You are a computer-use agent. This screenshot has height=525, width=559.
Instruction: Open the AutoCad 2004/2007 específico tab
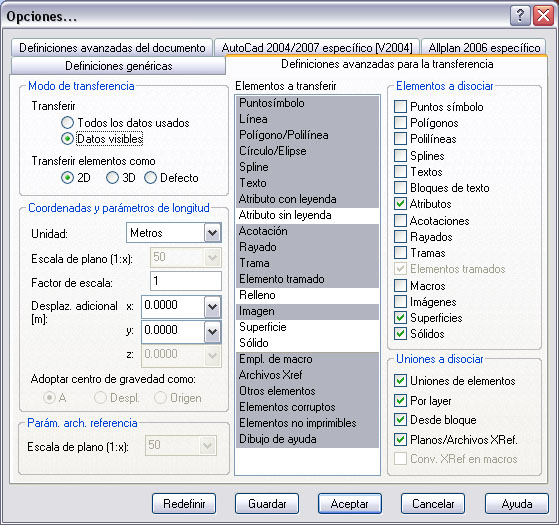point(317,47)
